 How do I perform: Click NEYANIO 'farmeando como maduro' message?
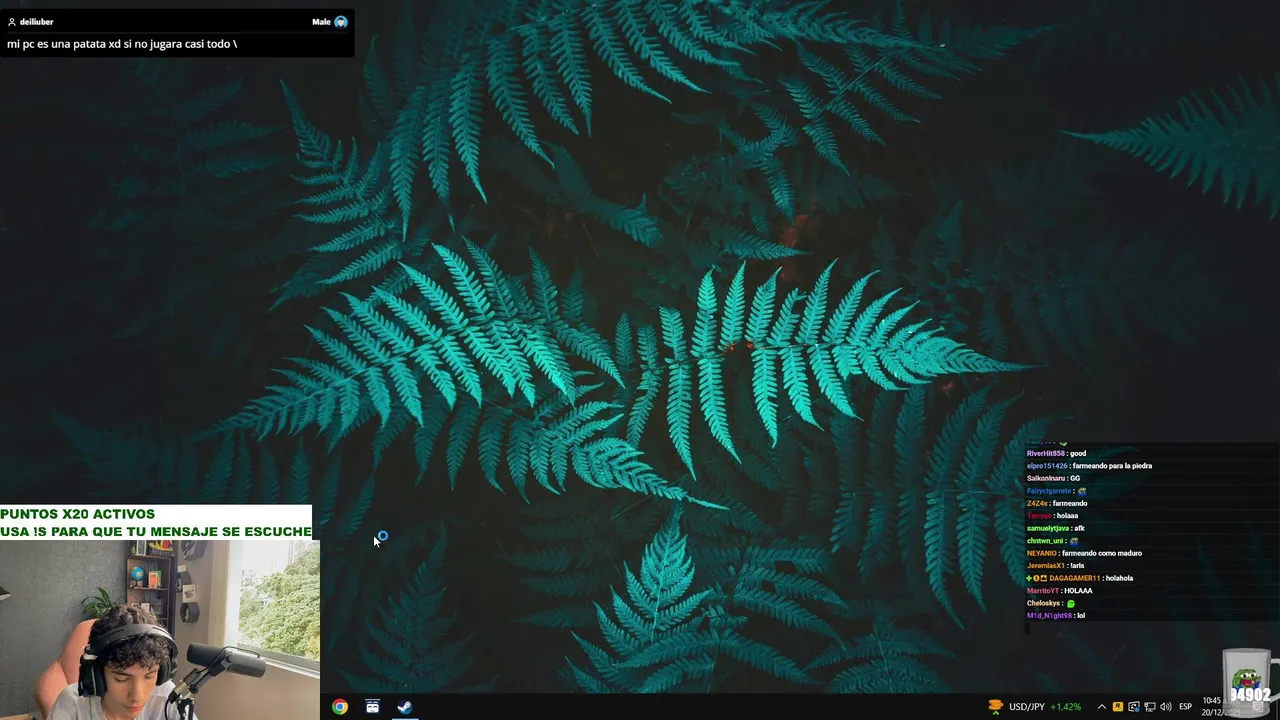tap(1084, 553)
